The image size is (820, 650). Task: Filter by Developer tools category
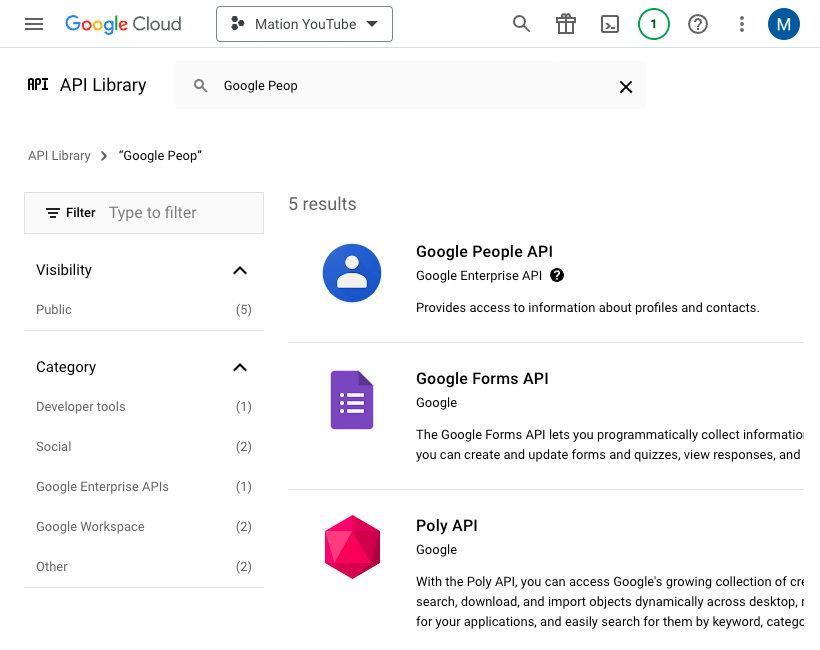pos(144,407)
